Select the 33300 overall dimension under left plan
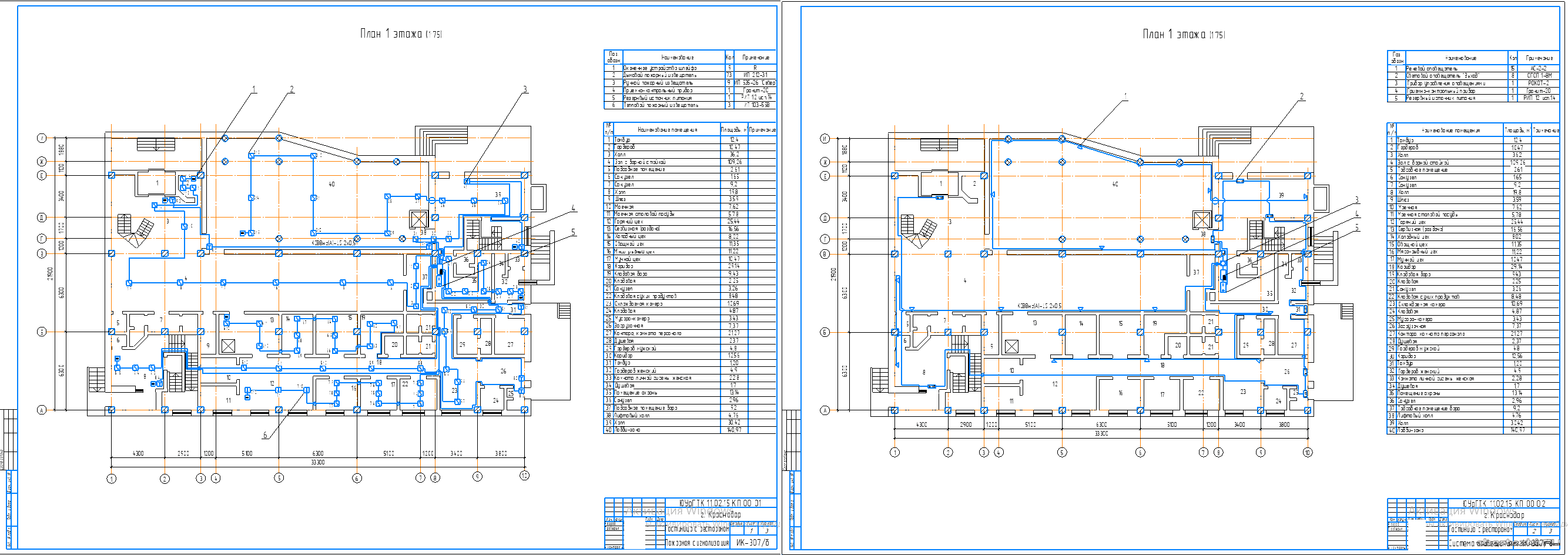1568x555 pixels. click(318, 462)
